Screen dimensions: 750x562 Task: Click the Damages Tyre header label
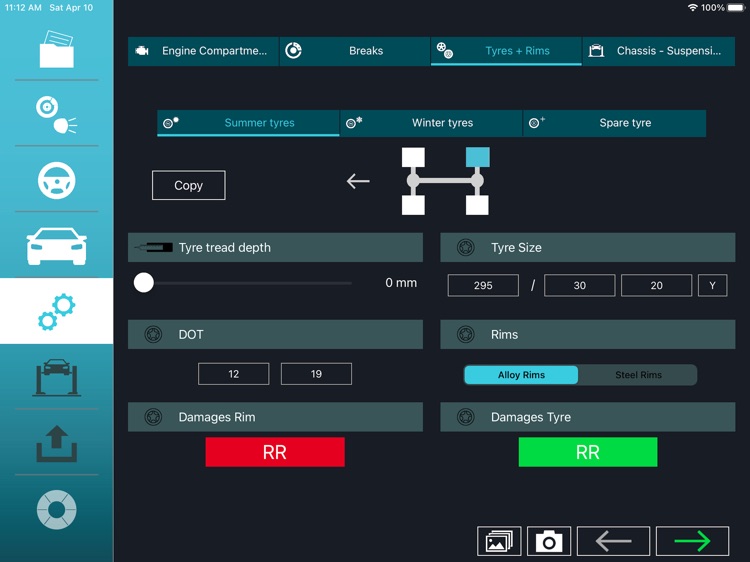531,417
